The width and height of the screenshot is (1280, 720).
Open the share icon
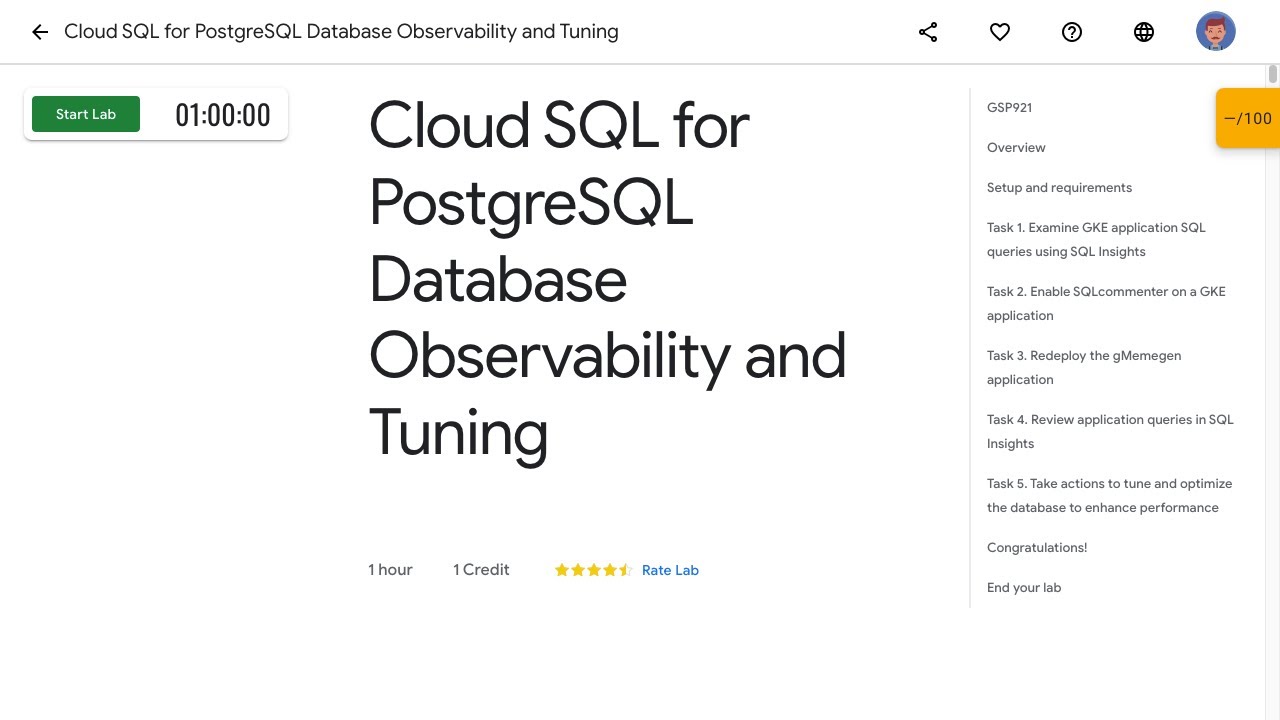[928, 32]
